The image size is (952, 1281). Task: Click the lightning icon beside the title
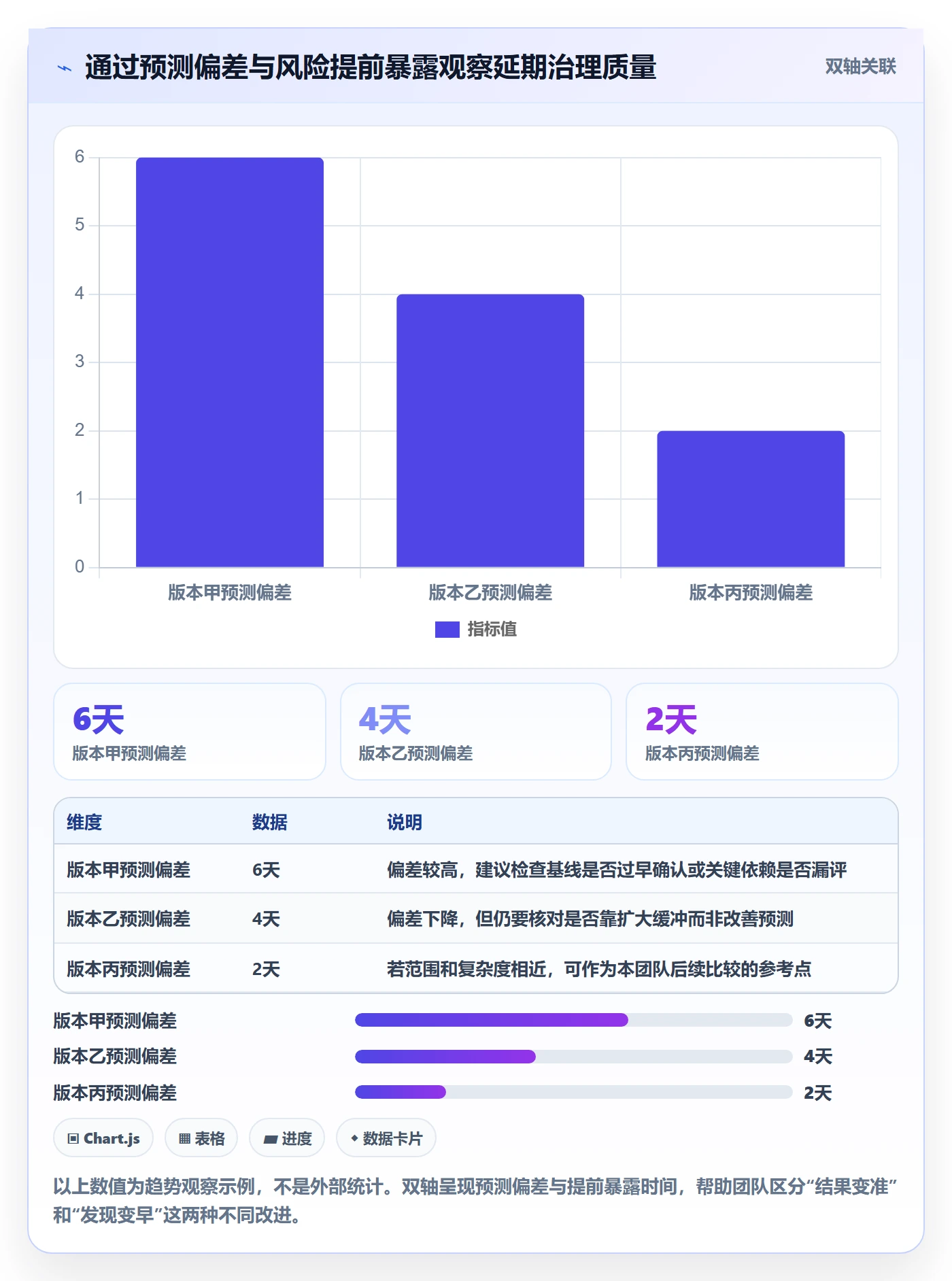point(65,68)
